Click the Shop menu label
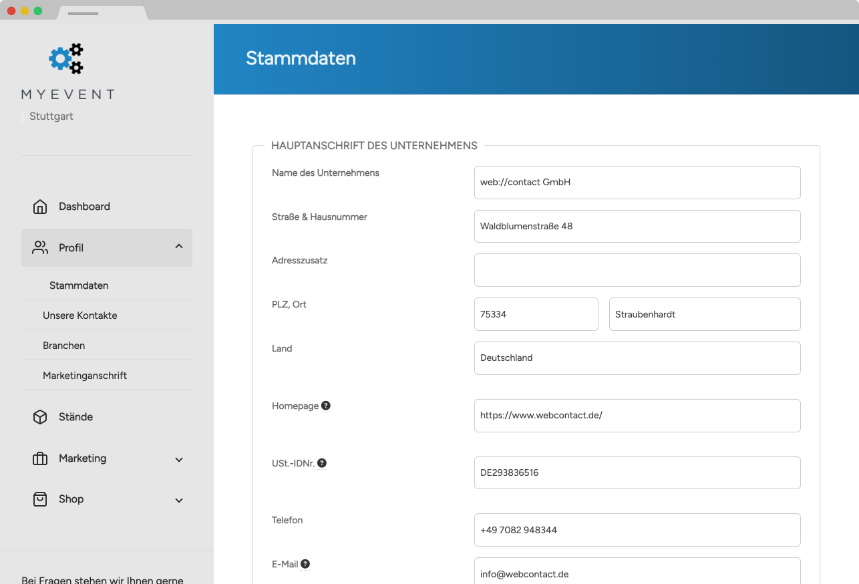The width and height of the screenshot is (859, 584). coord(71,499)
